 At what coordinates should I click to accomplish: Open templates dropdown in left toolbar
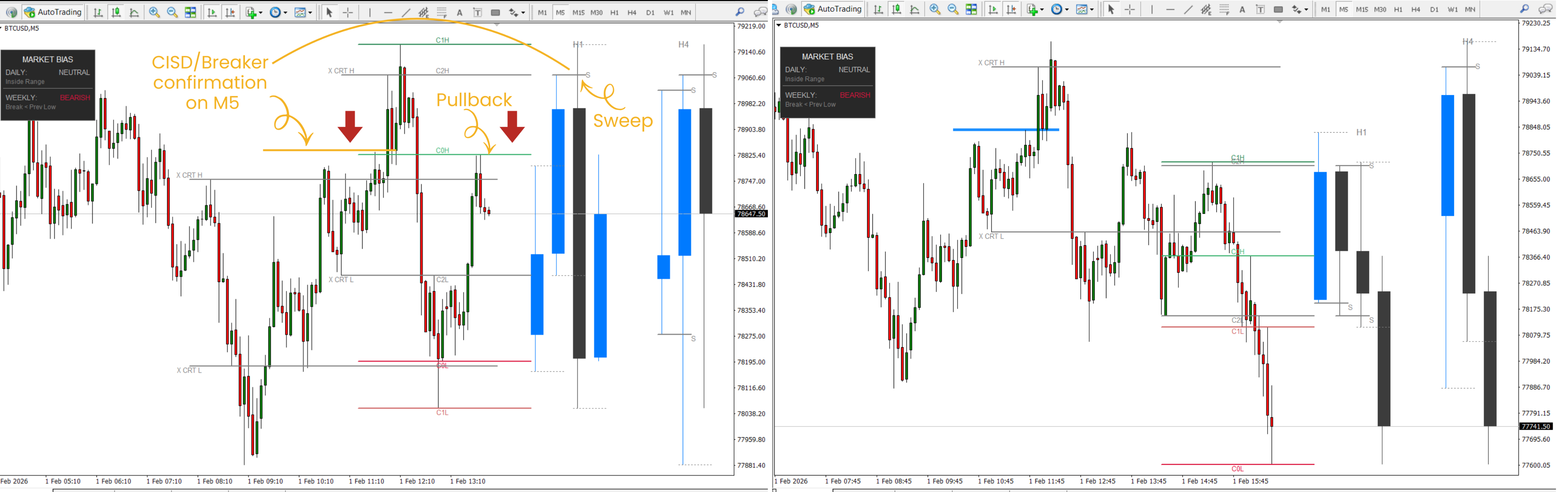(x=302, y=12)
